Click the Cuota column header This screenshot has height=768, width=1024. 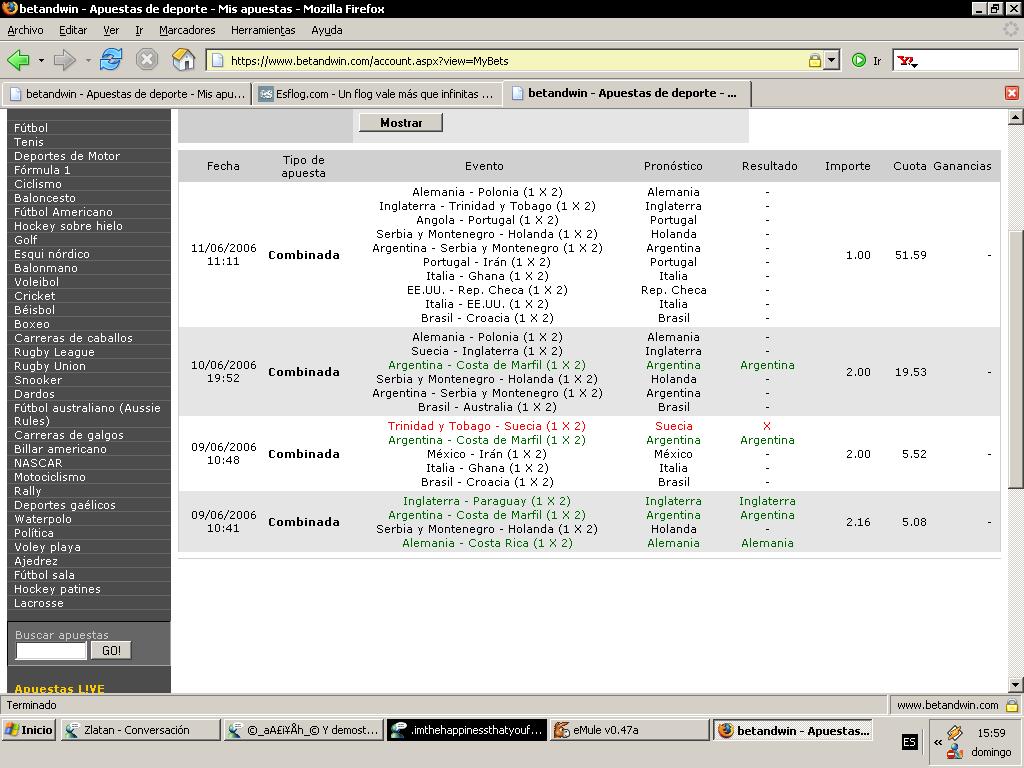[x=910, y=166]
